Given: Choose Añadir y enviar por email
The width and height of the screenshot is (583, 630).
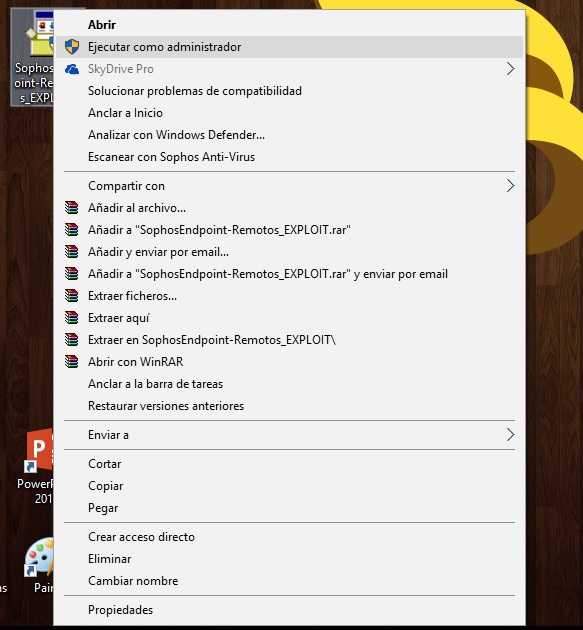Looking at the screenshot, I should (x=289, y=252).
